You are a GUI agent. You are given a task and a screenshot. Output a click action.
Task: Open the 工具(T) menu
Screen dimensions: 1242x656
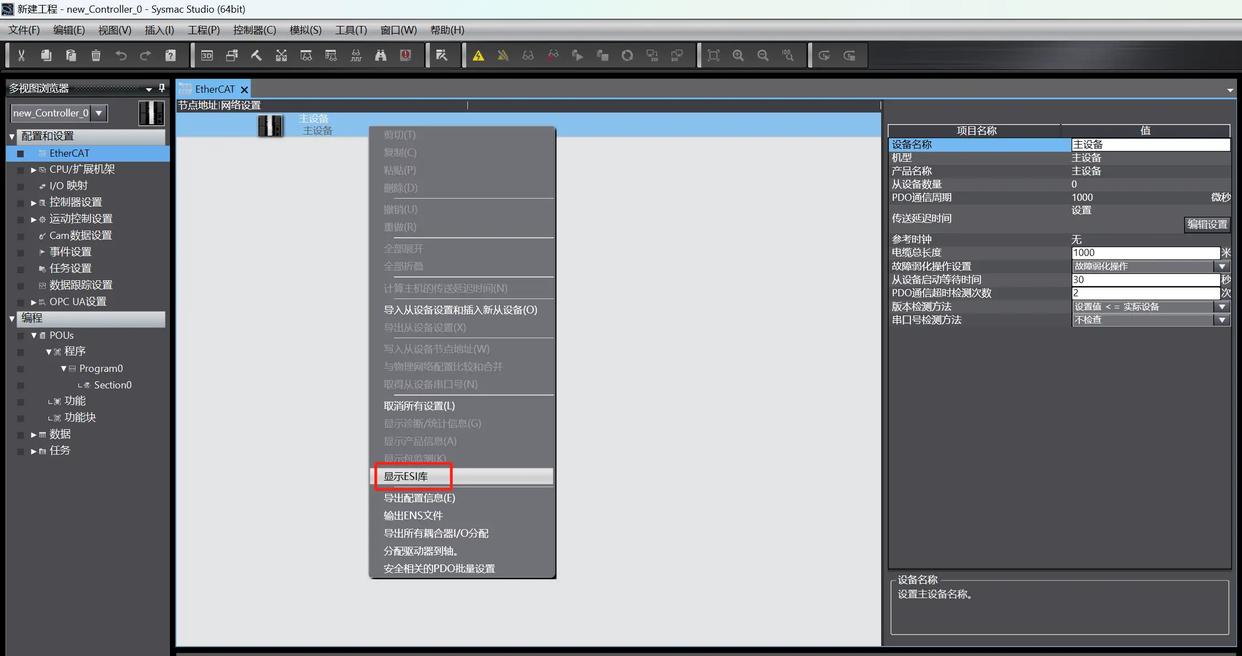click(x=351, y=30)
